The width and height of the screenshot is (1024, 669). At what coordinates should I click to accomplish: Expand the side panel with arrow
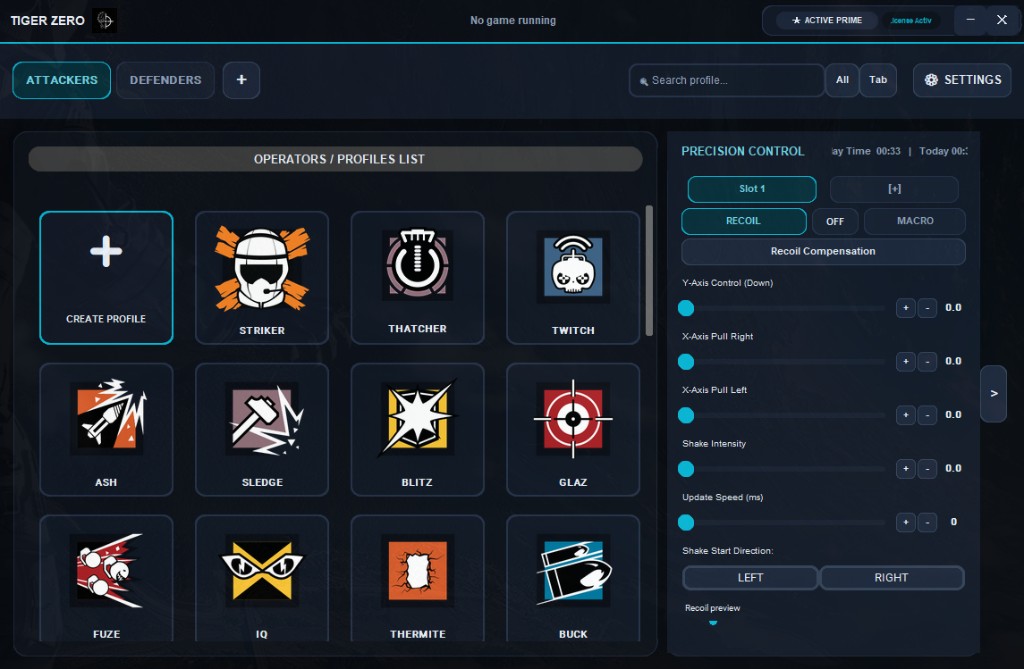[993, 393]
